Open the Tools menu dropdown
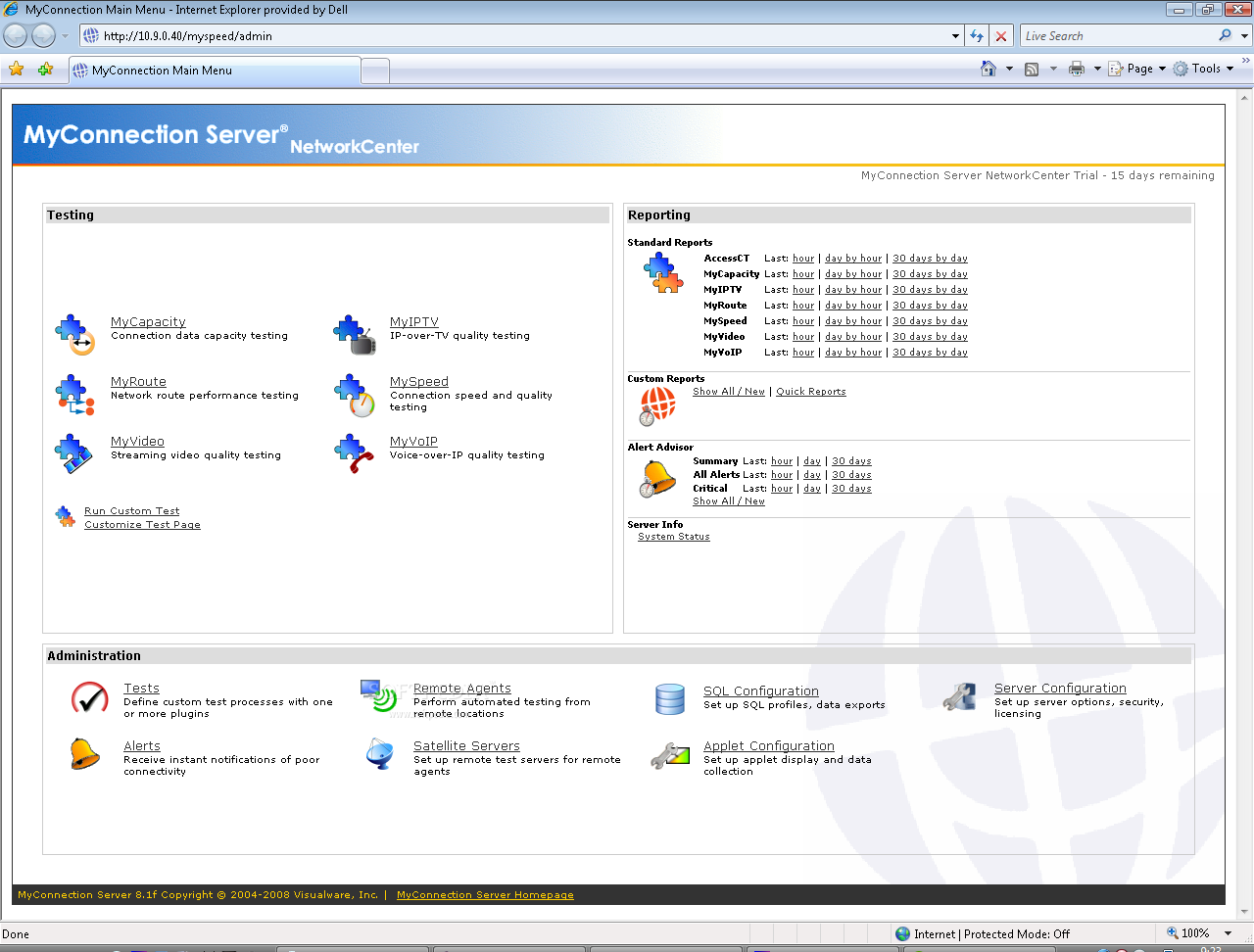 [1204, 69]
